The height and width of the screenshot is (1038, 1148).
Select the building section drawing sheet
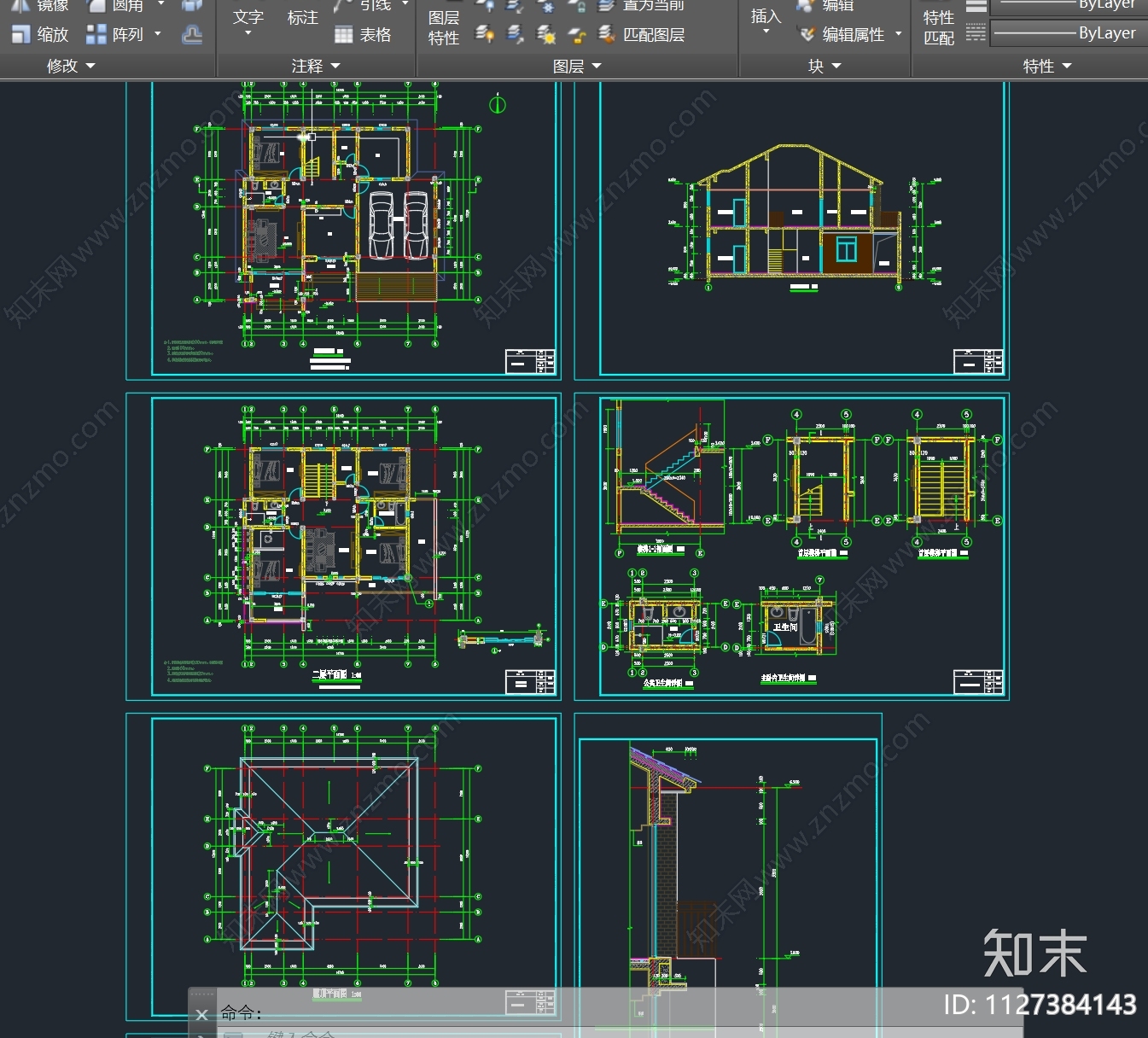[791, 230]
